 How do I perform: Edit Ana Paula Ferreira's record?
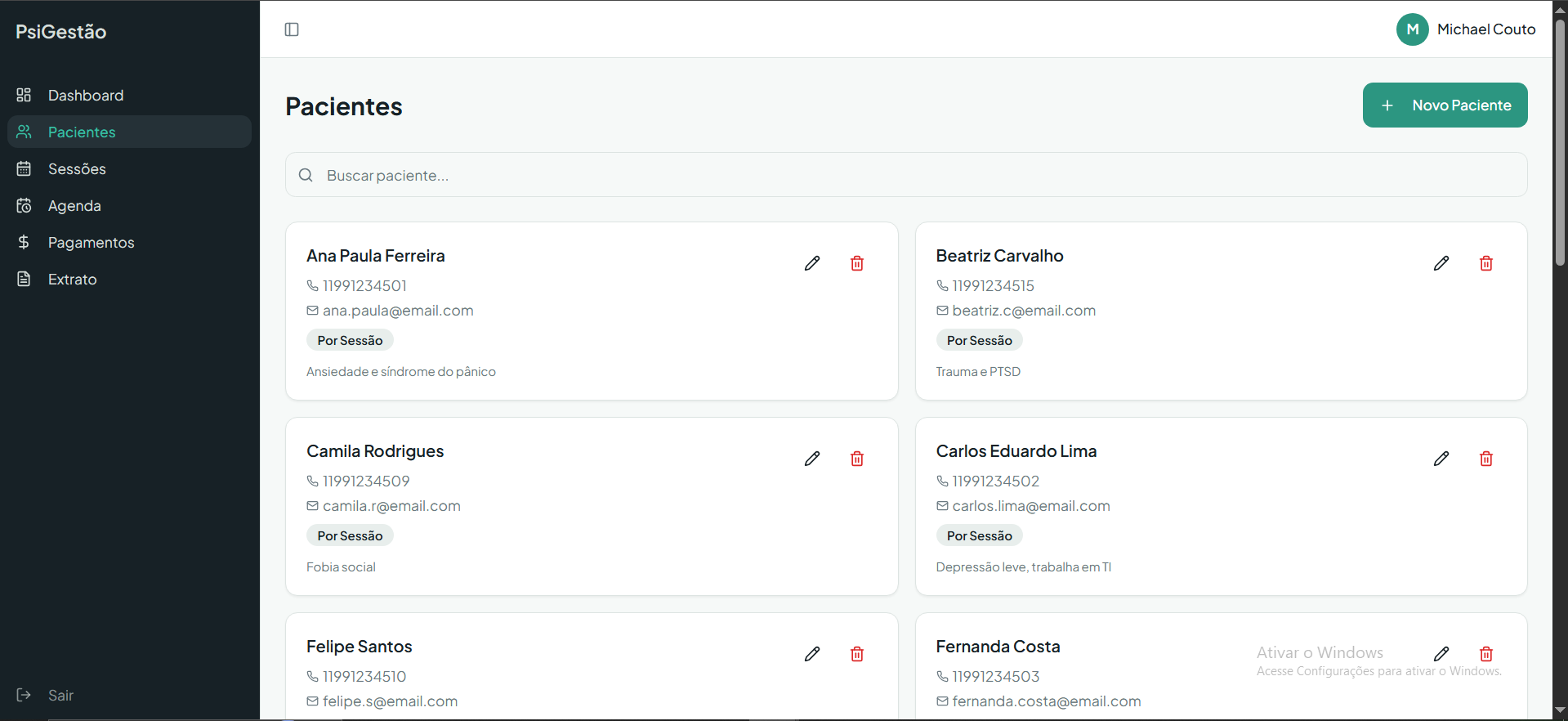point(811,263)
